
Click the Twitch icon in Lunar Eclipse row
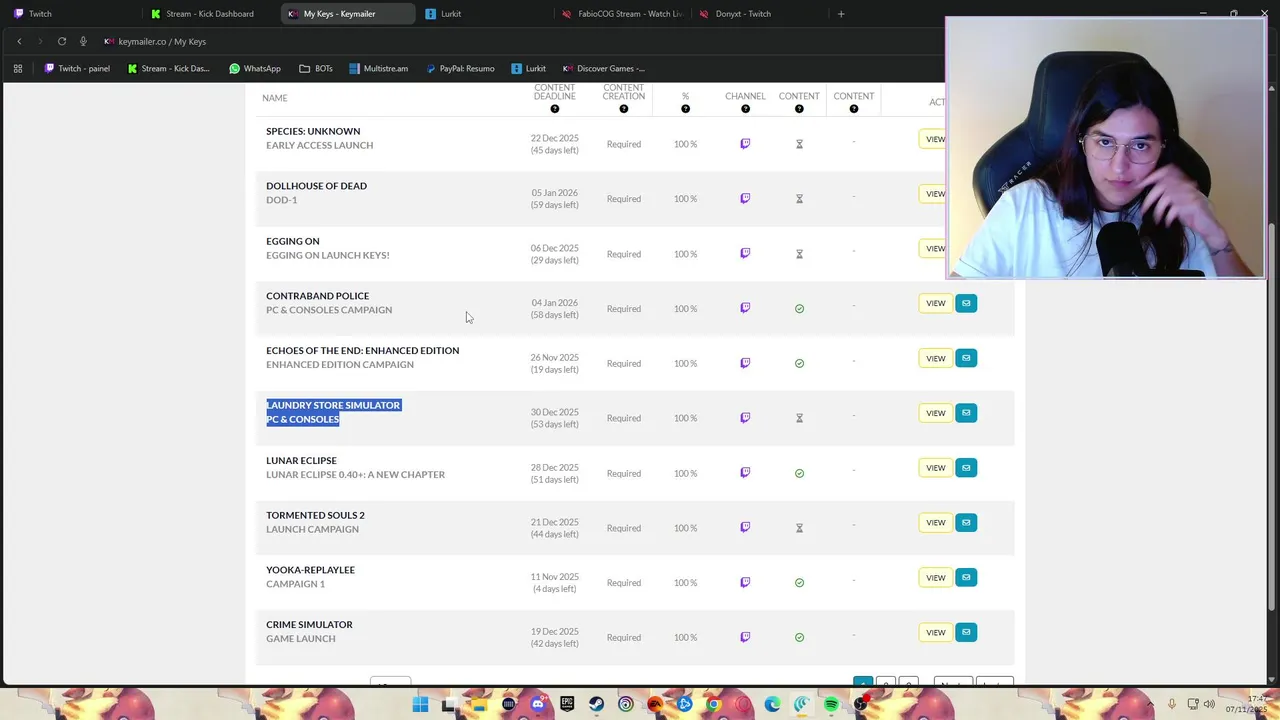pos(745,472)
